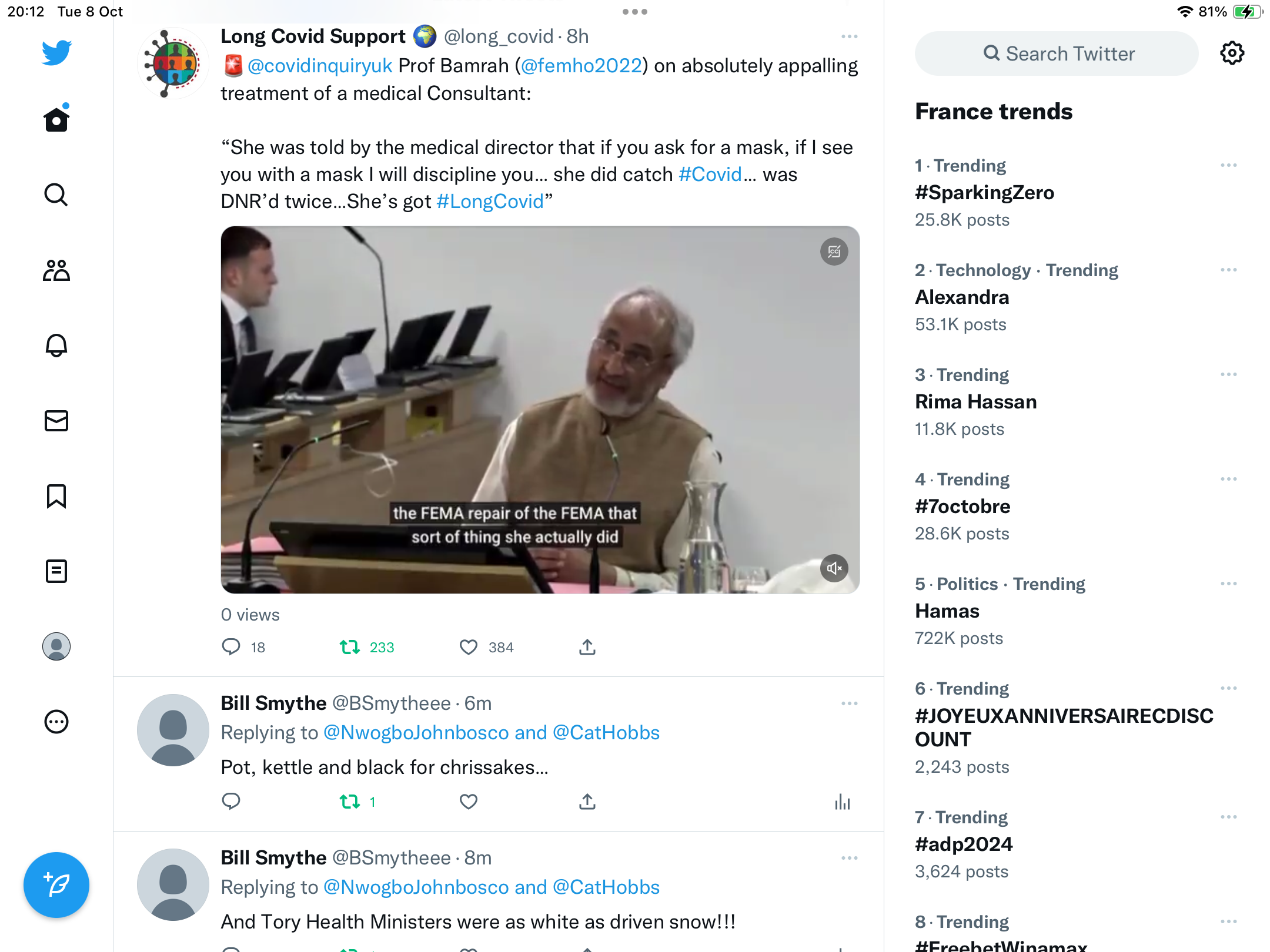1270x952 pixels.
Task: Open the #LongCovid hashtag link
Action: (x=490, y=202)
